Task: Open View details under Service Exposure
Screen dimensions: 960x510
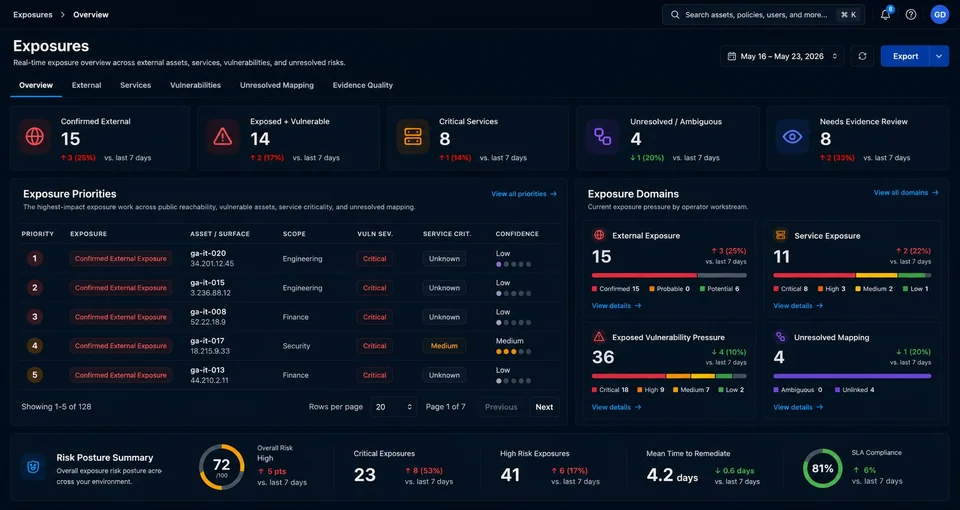Action: [x=798, y=306]
